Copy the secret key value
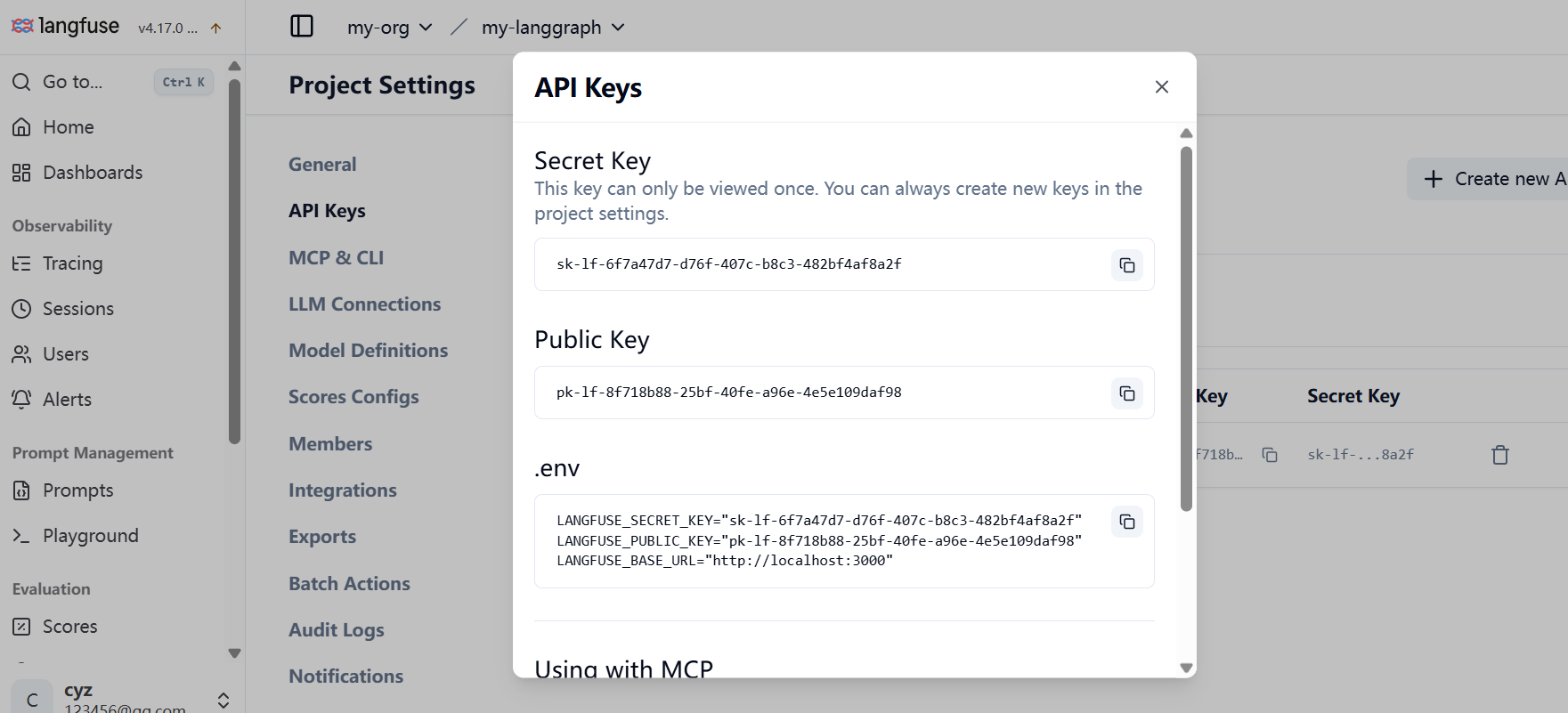 tap(1127, 265)
